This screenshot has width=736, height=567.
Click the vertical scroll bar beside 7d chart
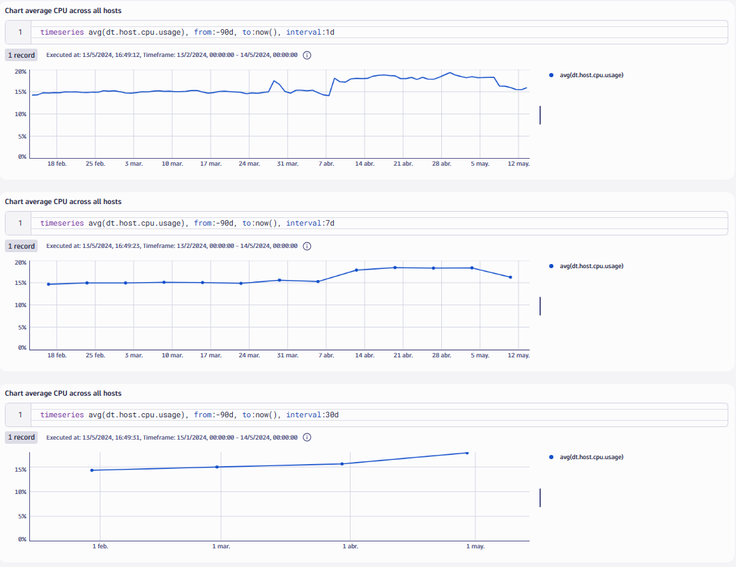(540, 306)
